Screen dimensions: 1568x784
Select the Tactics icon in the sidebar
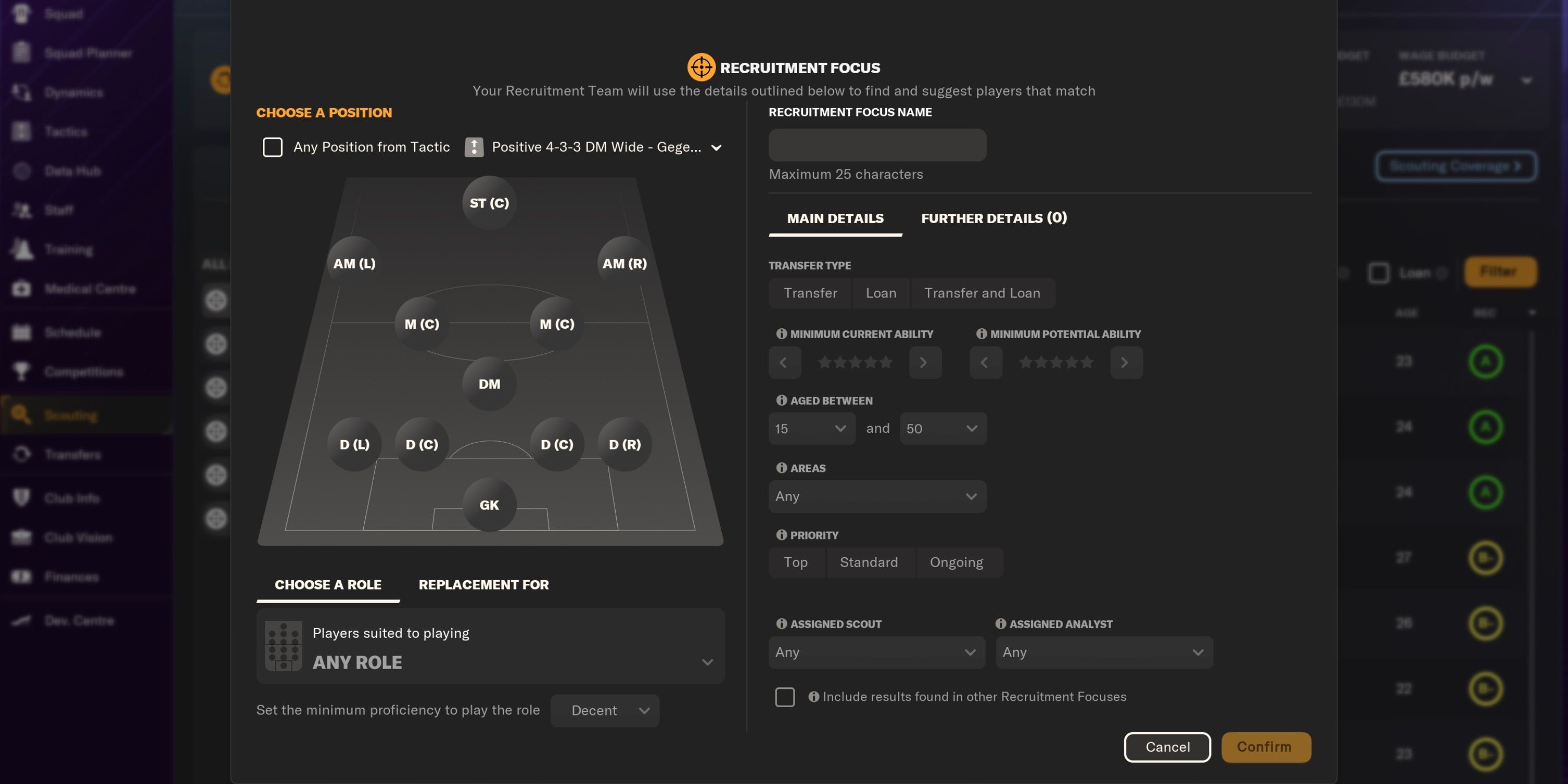click(21, 131)
